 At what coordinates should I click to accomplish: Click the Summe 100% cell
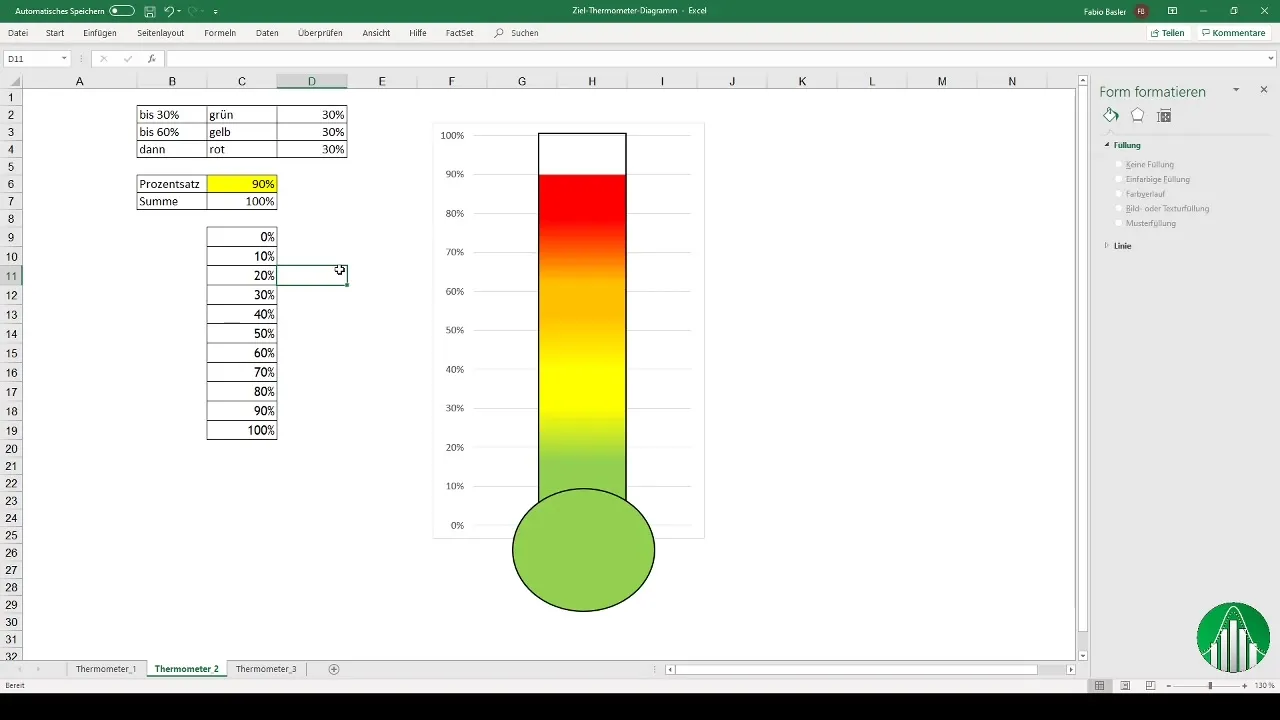coord(242,201)
